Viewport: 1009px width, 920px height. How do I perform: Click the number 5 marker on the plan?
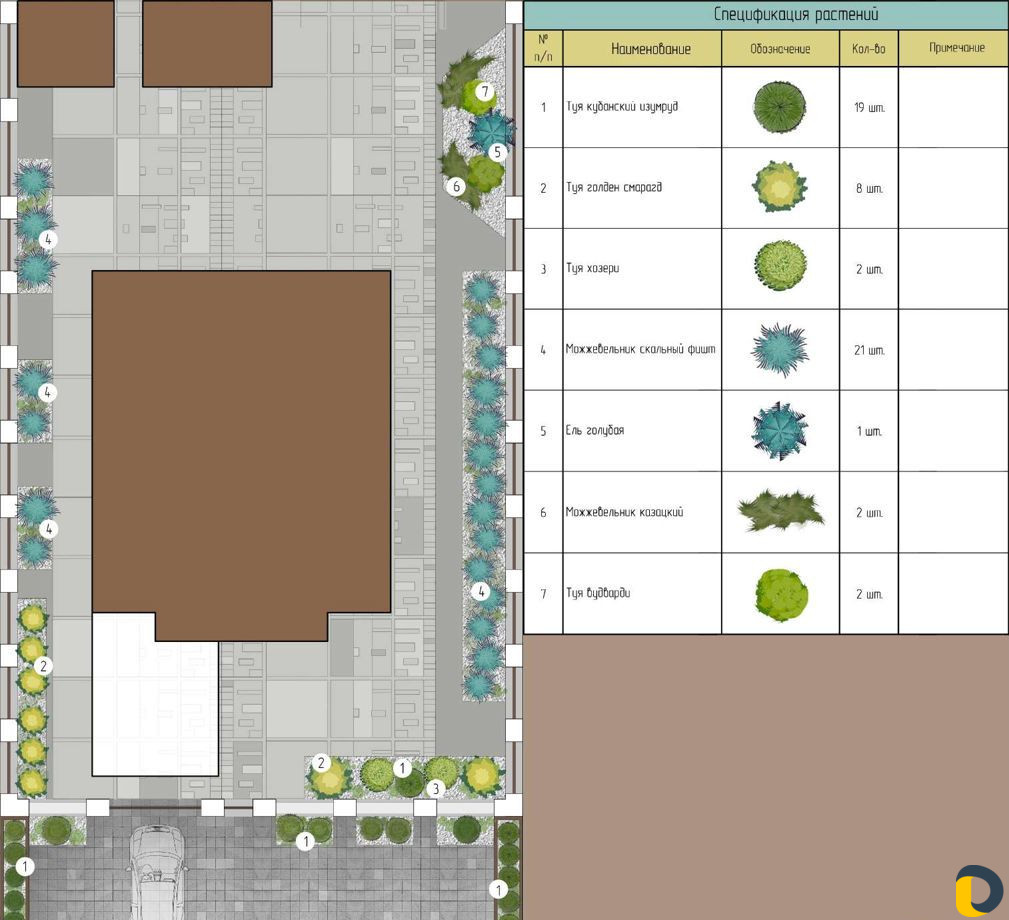coord(497,152)
